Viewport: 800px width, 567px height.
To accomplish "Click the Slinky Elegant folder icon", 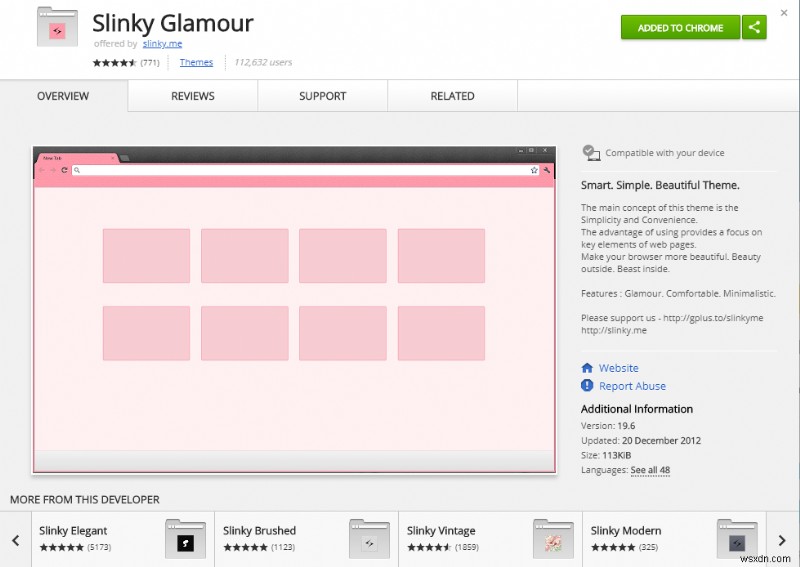I will click(x=185, y=539).
